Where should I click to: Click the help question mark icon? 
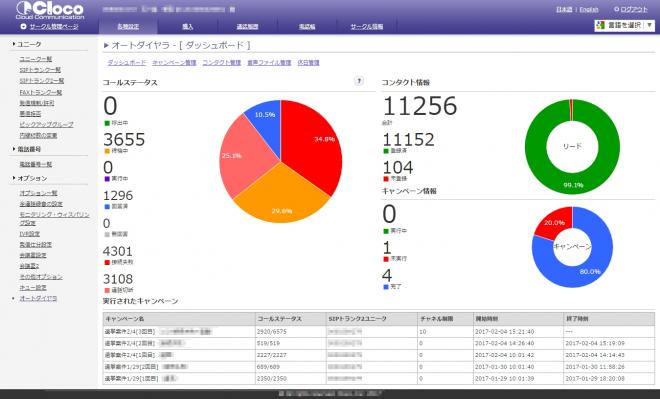coord(359,81)
